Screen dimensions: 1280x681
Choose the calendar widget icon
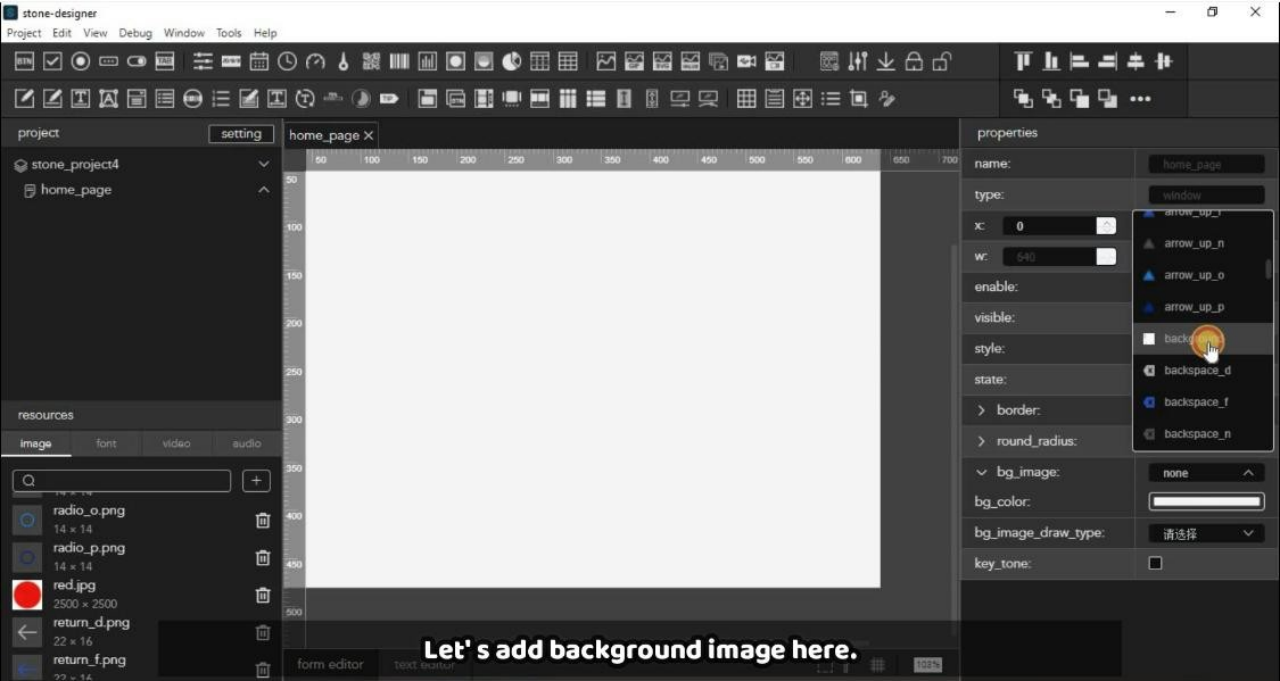tap(259, 62)
